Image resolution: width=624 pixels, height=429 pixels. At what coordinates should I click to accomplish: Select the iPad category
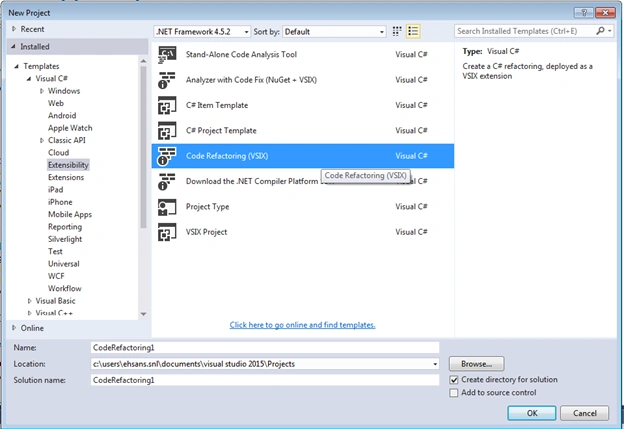[x=56, y=189]
